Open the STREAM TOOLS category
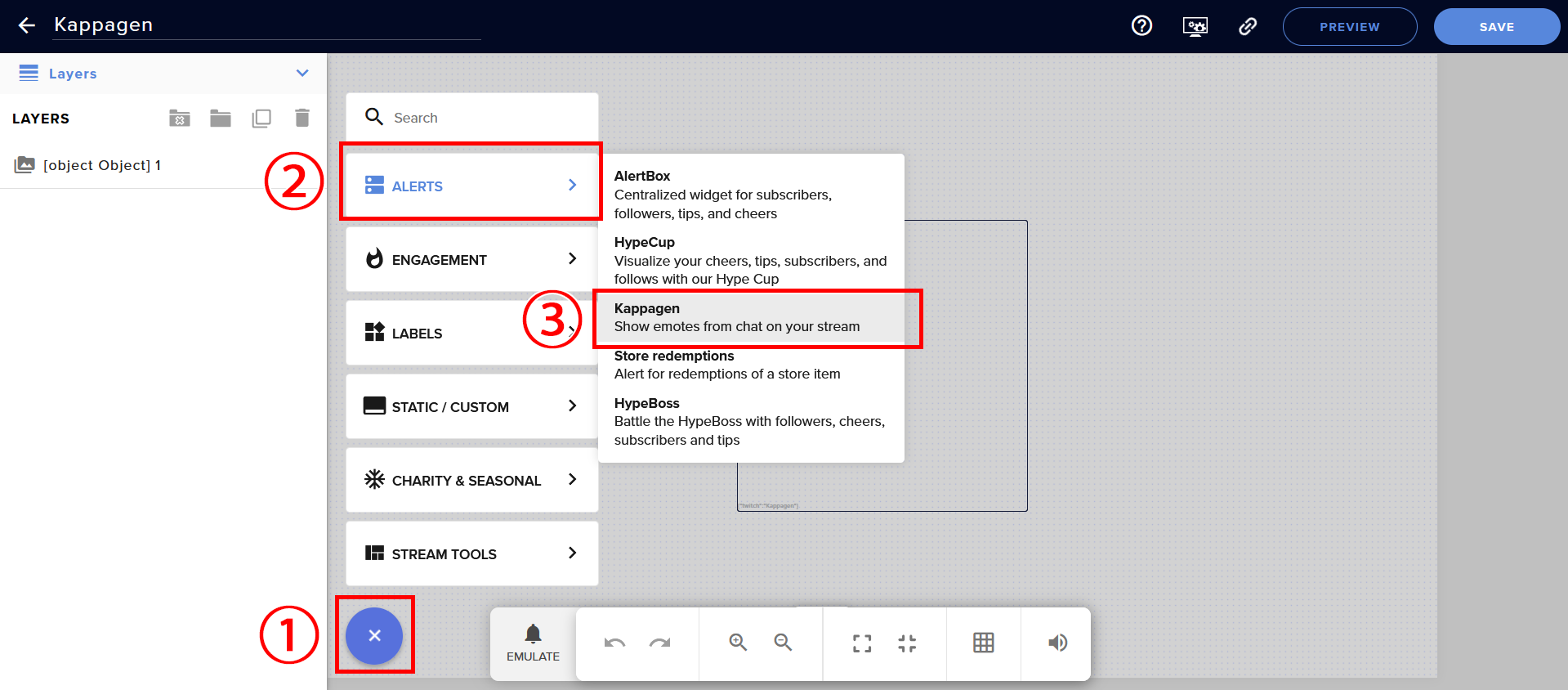1568x690 pixels. [x=472, y=553]
